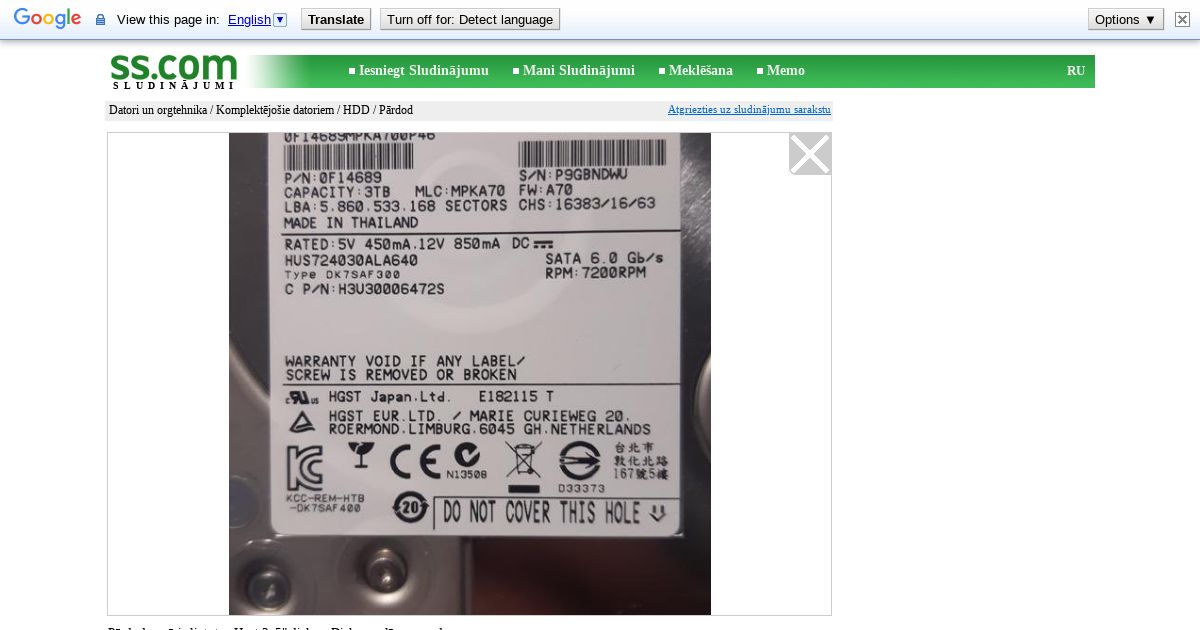Click the Translate button
This screenshot has height=630, width=1200.
point(336,19)
